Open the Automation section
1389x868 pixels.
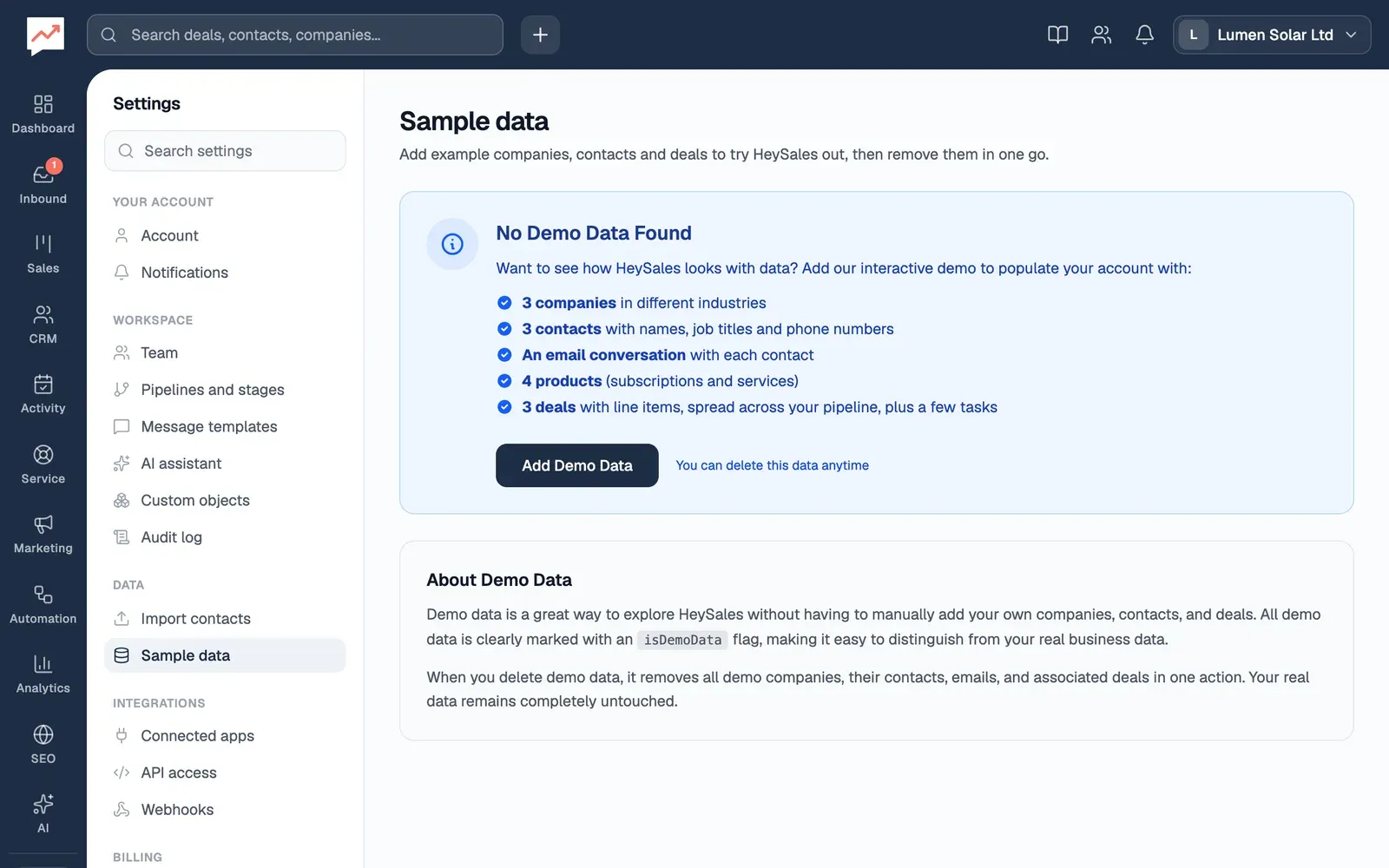43,605
